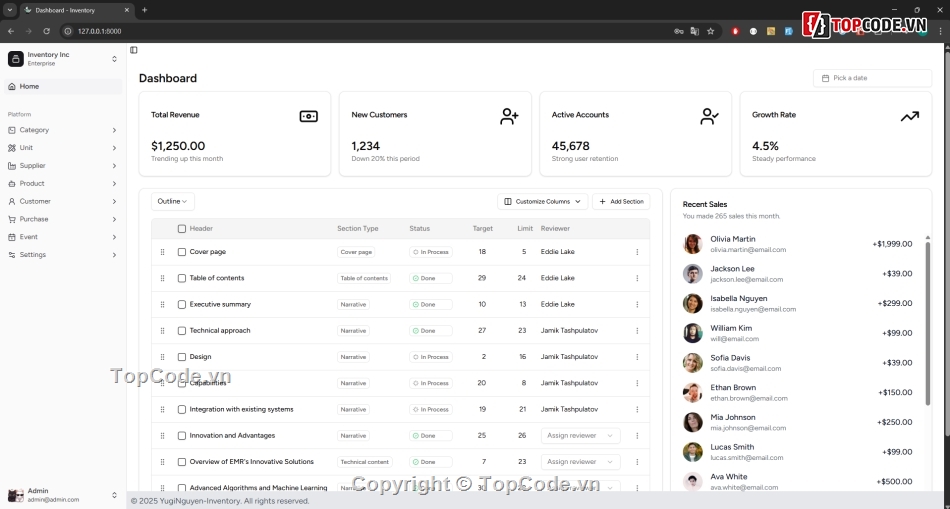This screenshot has height=509, width=950.
Task: Open row menu for Table of contents
Action: point(637,278)
